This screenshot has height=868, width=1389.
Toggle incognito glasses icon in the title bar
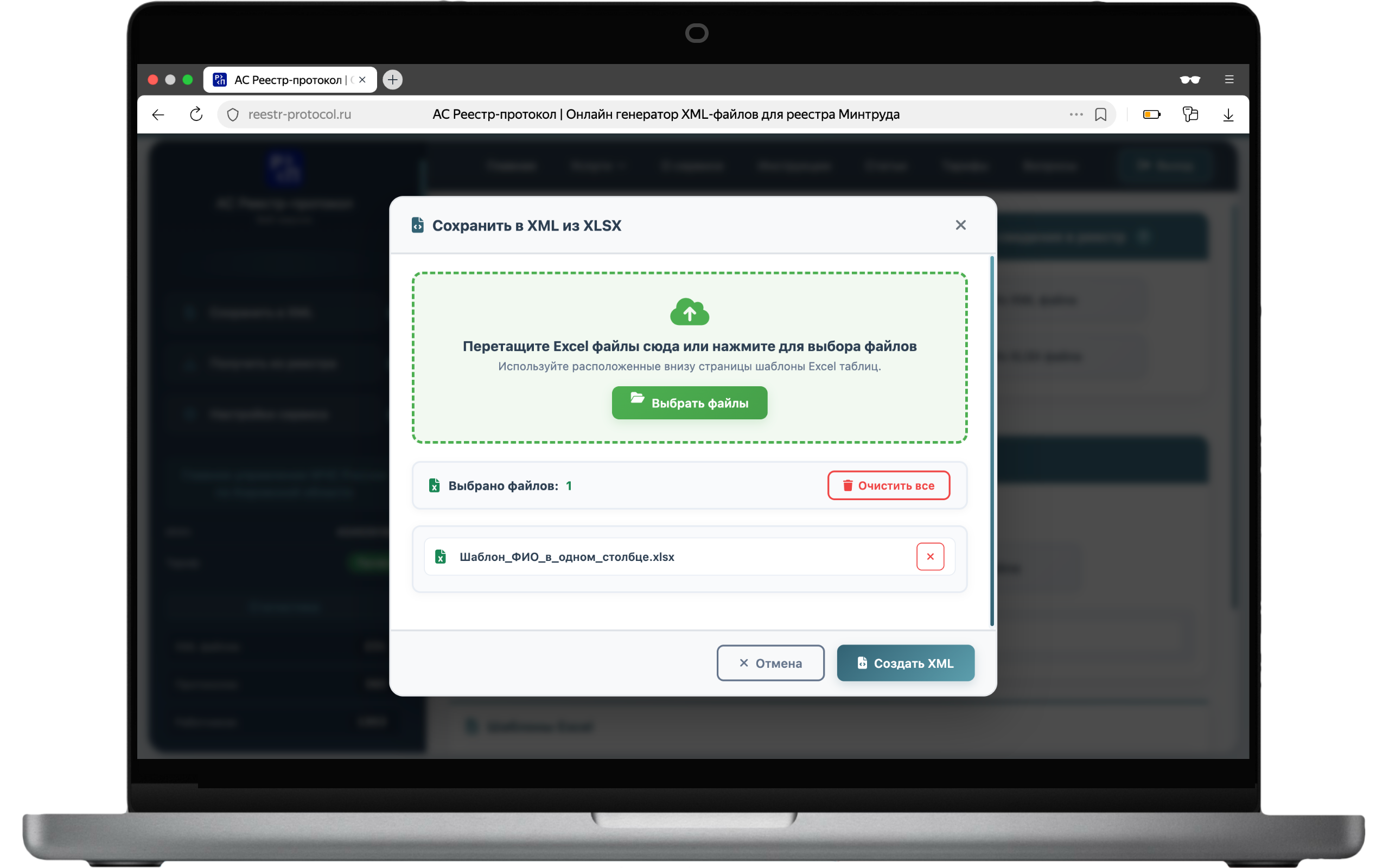click(1190, 79)
